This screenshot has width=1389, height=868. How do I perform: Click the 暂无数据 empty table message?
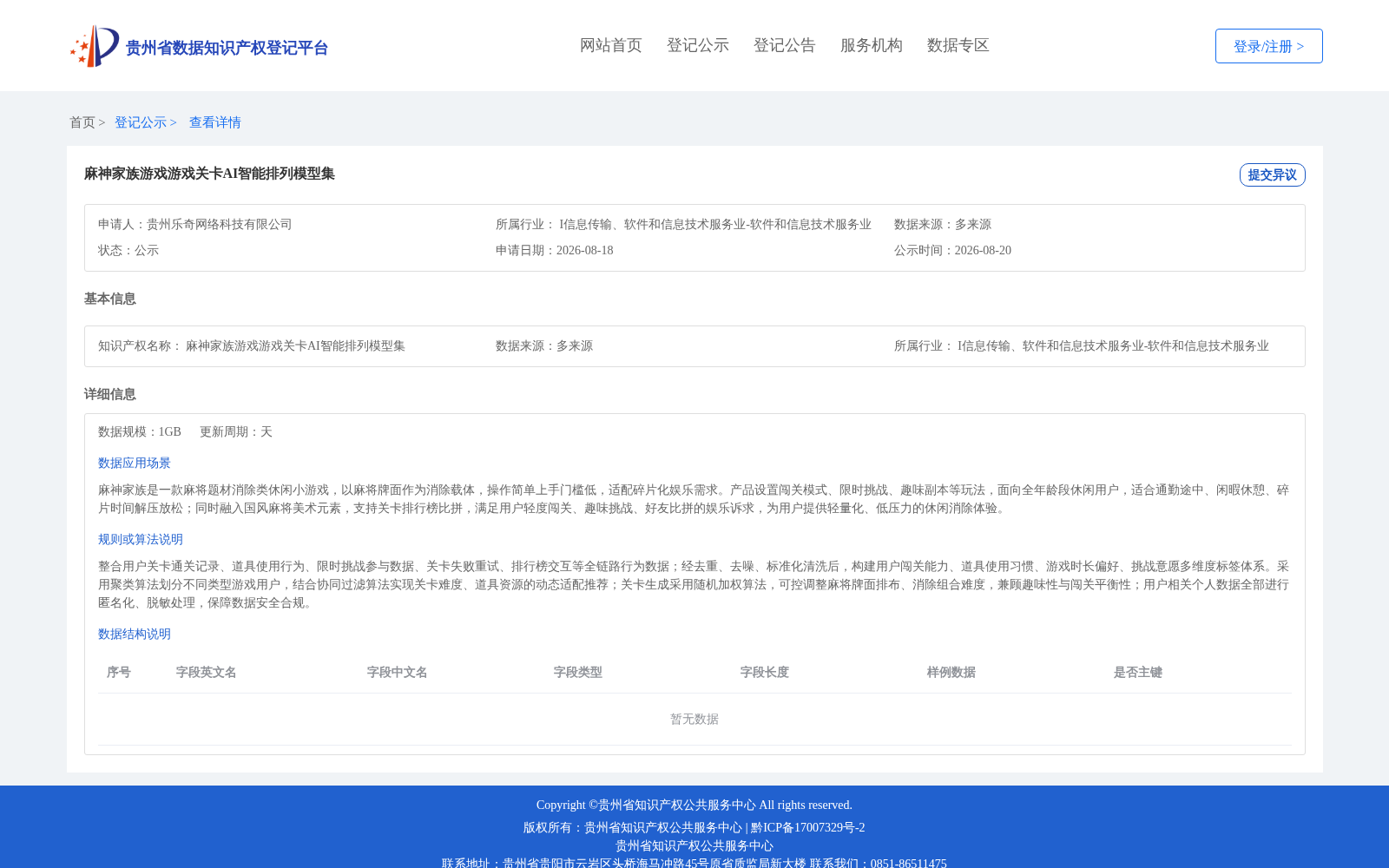point(694,719)
